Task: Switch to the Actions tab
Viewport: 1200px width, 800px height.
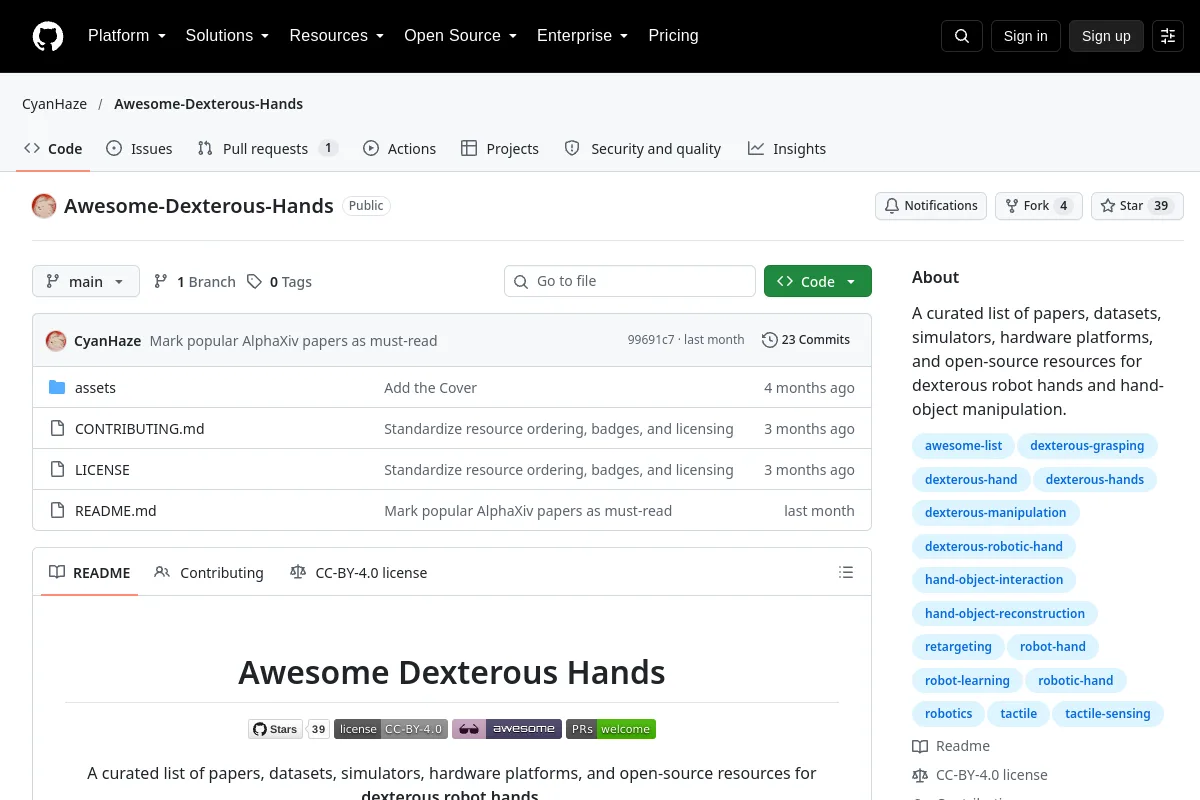Action: (x=399, y=149)
